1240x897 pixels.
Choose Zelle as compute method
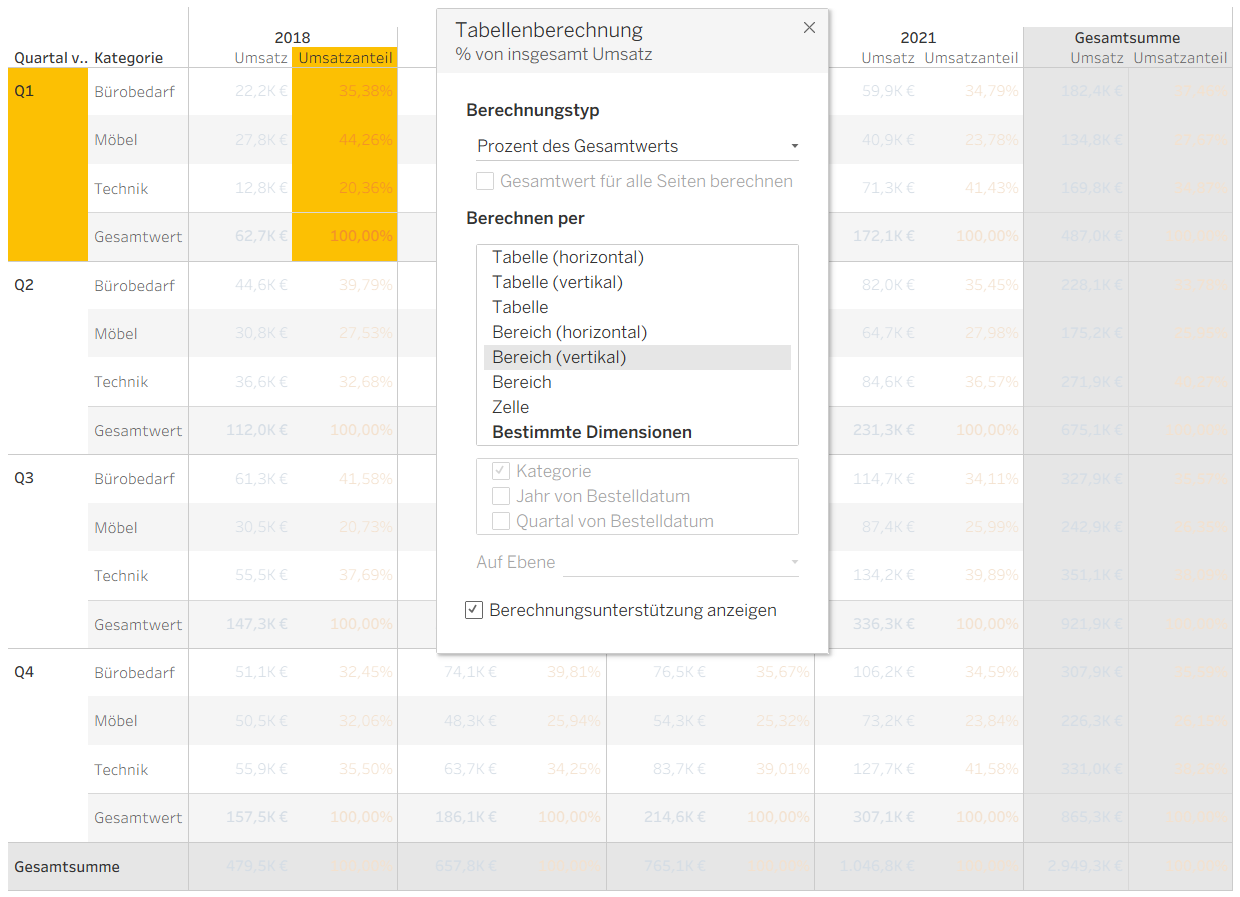tap(511, 407)
